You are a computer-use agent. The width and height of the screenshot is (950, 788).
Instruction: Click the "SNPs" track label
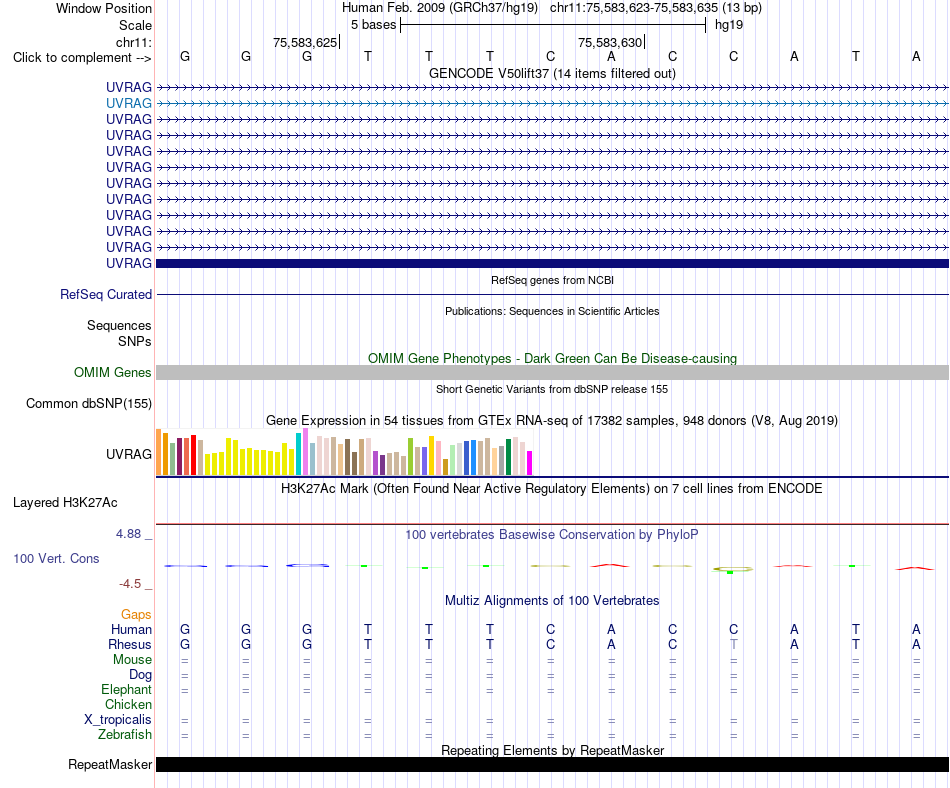point(135,342)
